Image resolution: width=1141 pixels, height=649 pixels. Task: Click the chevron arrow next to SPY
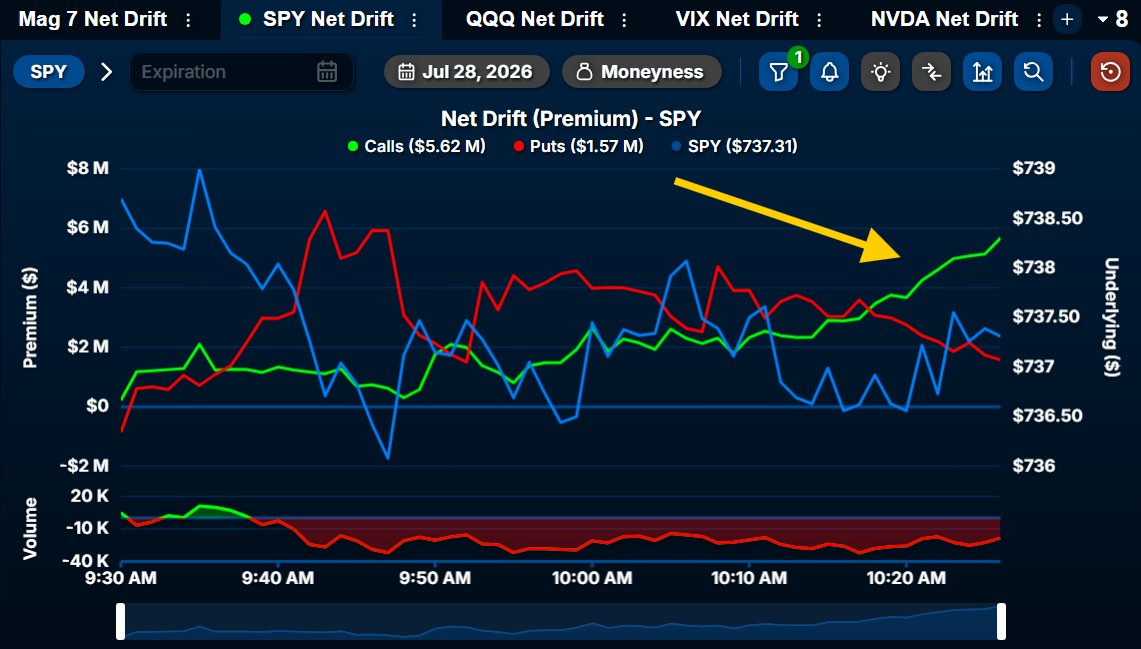[106, 72]
